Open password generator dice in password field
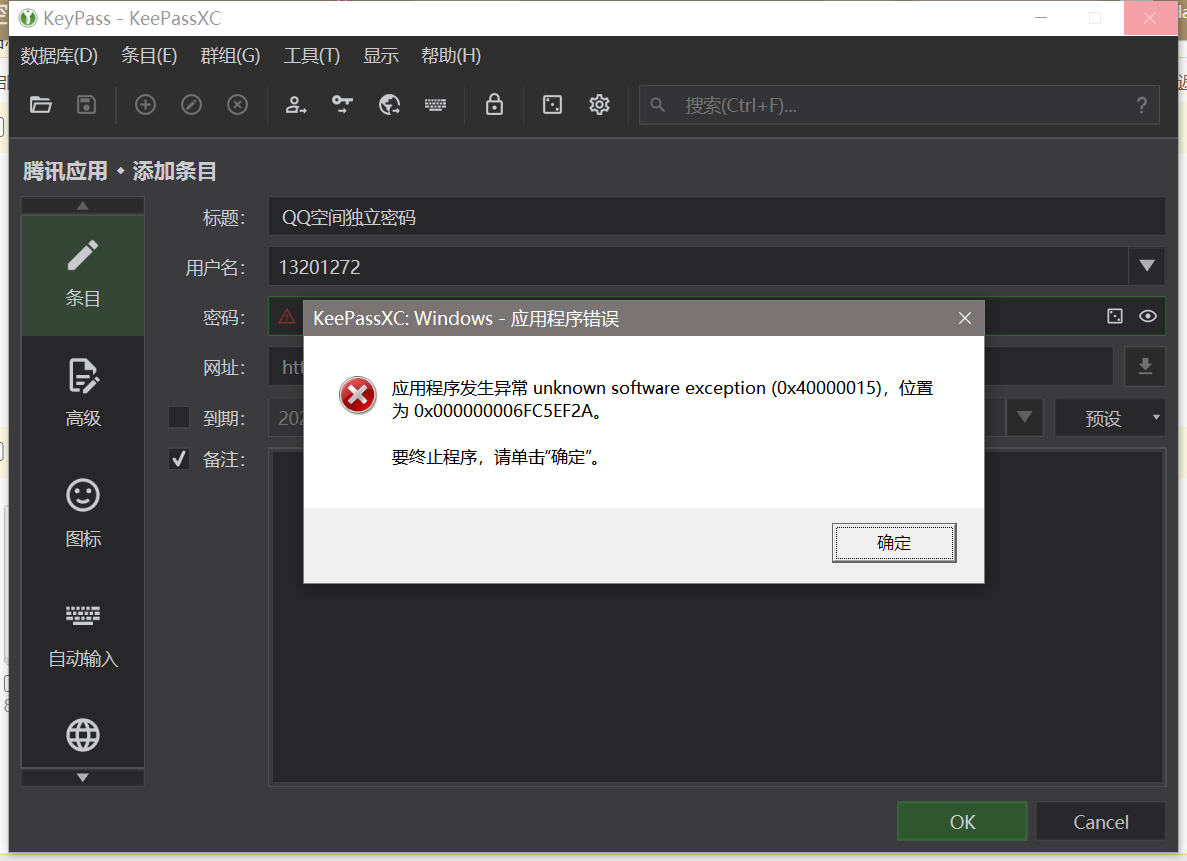The image size is (1187, 861). [1115, 316]
